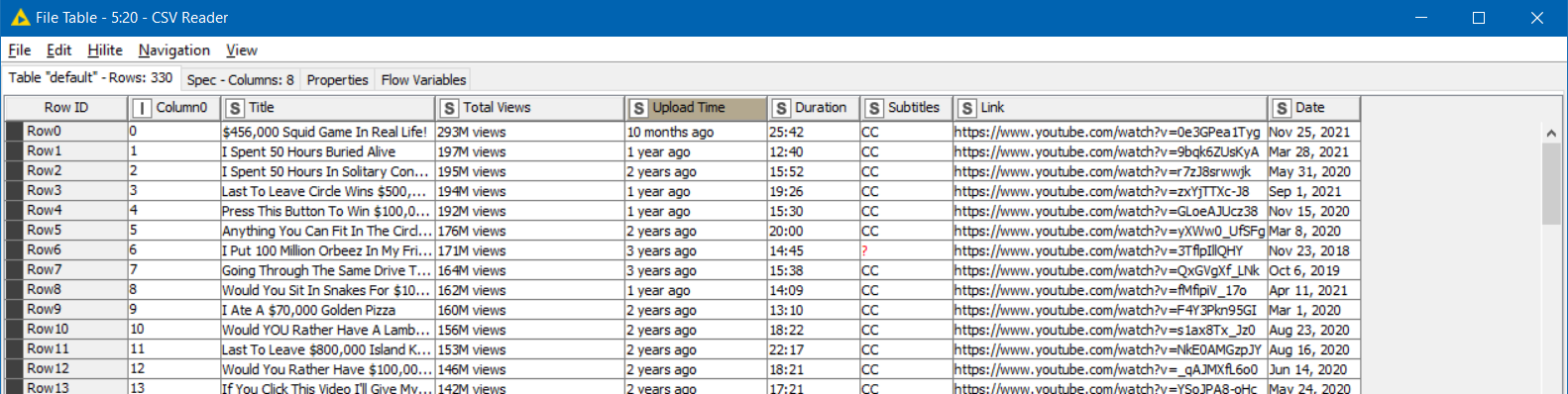Minimize the CSV Reader window

pyautogui.click(x=1420, y=18)
